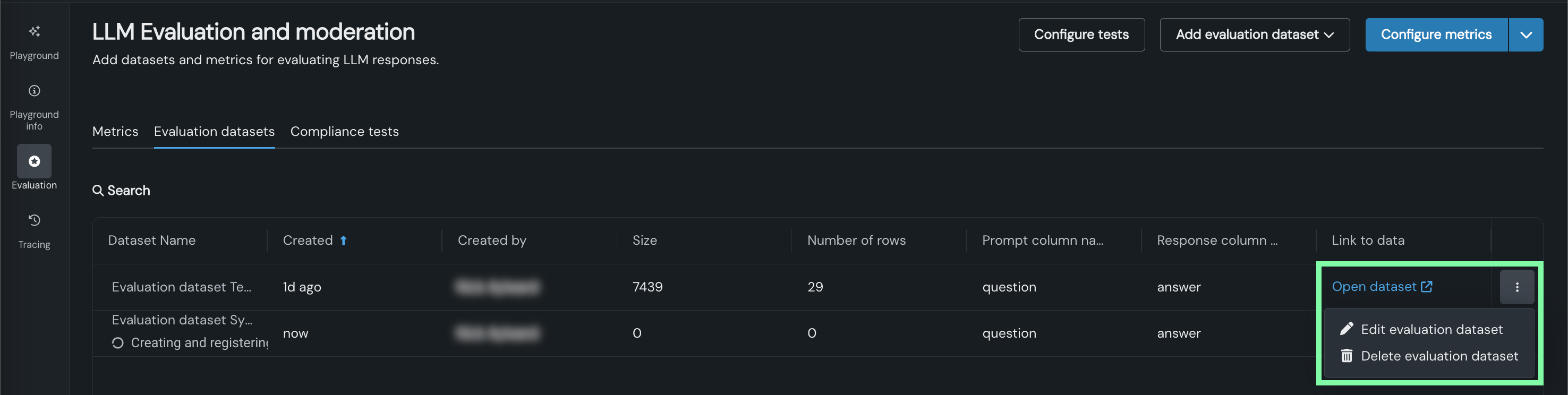
Task: Select the Evaluation datasets tab
Action: click(214, 132)
